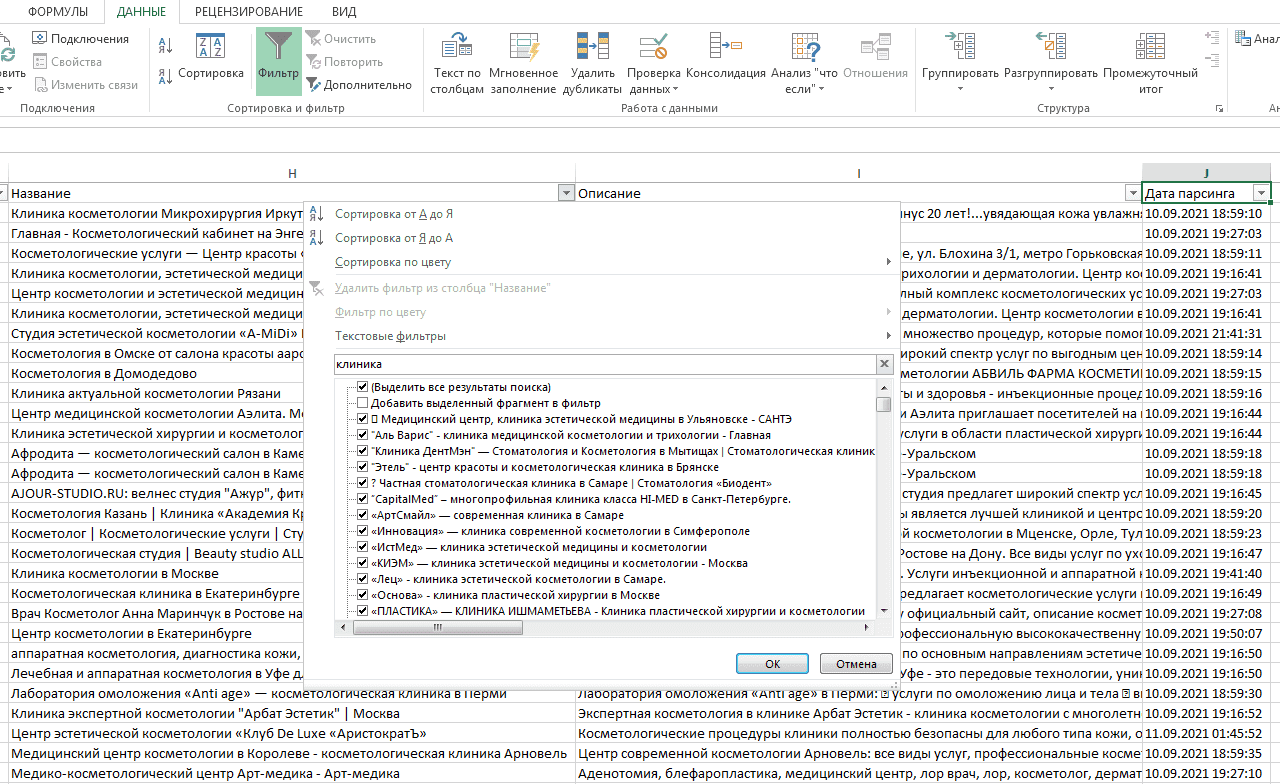This screenshot has width=1280, height=784.
Task: Switch to ФОРМУЛЫ ribbon tab
Action: pyautogui.click(x=58, y=12)
